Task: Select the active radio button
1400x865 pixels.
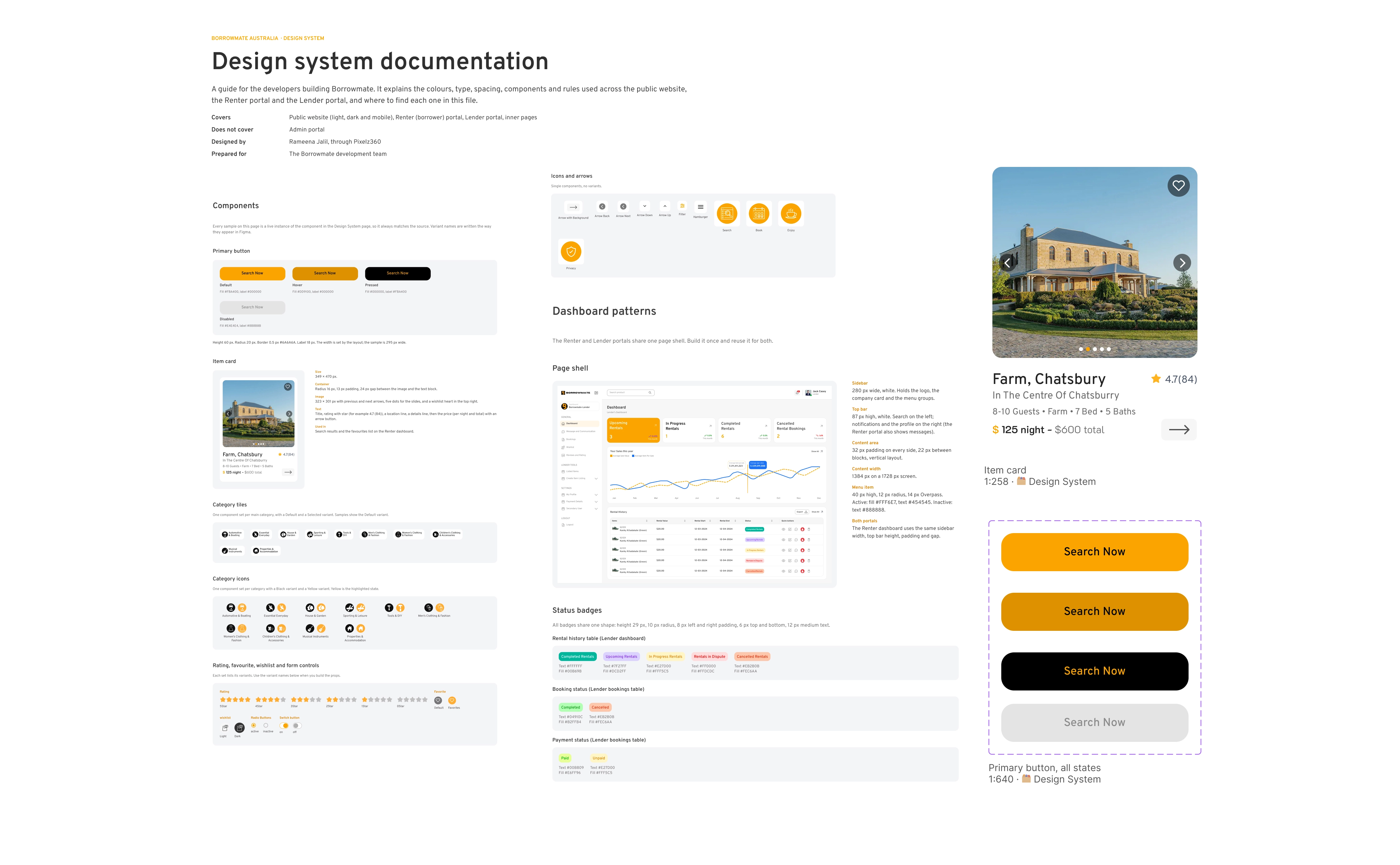Action: coord(254,725)
